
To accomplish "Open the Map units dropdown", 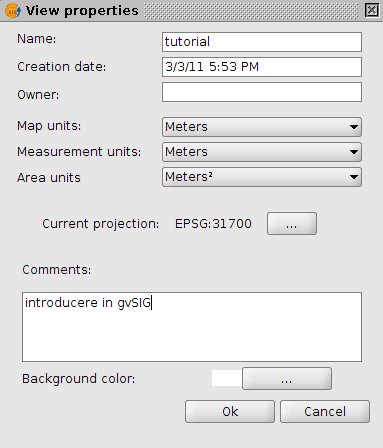I will click(262, 127).
